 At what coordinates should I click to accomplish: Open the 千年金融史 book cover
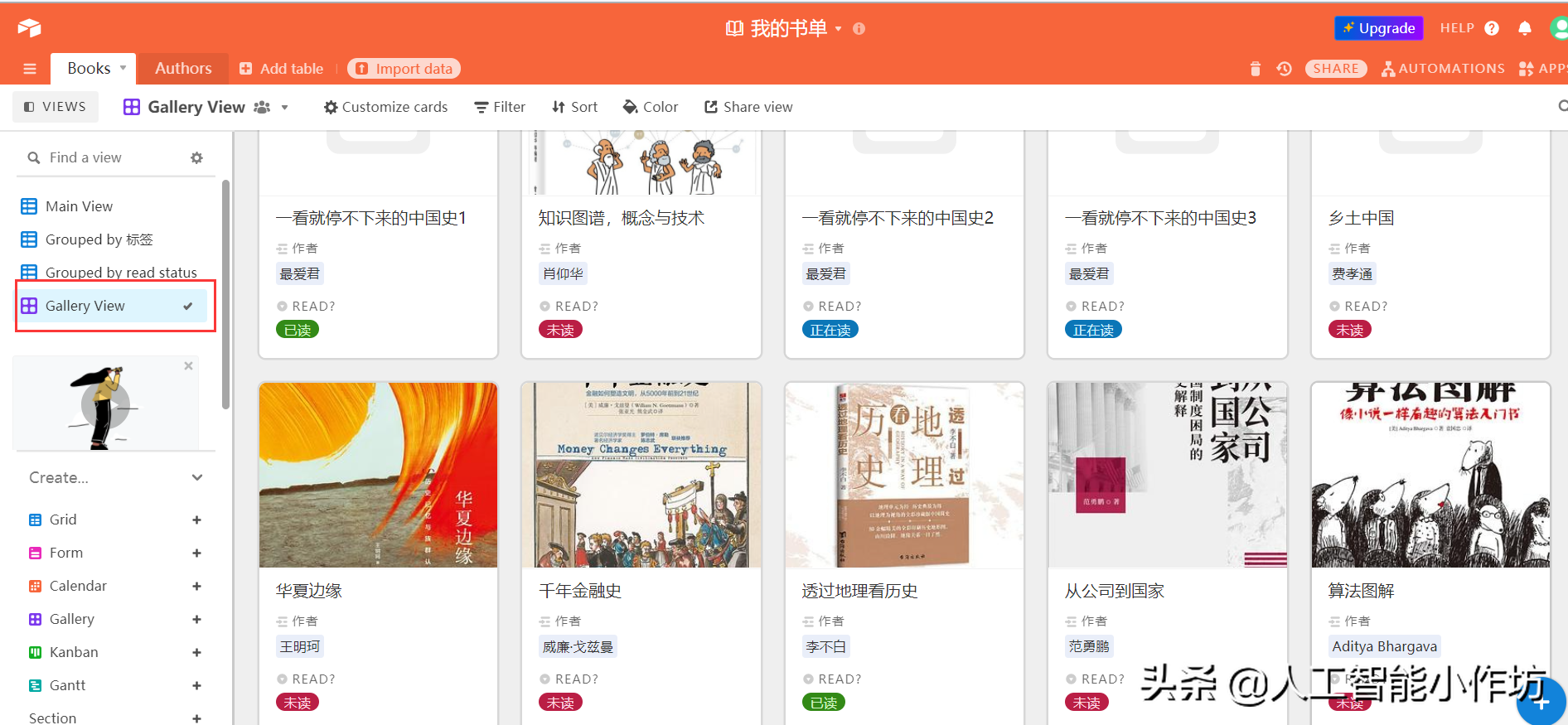[641, 475]
